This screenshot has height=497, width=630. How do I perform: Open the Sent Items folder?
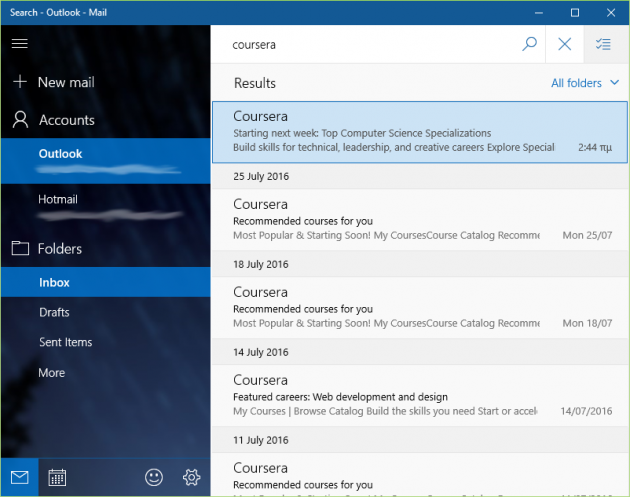[105, 342]
